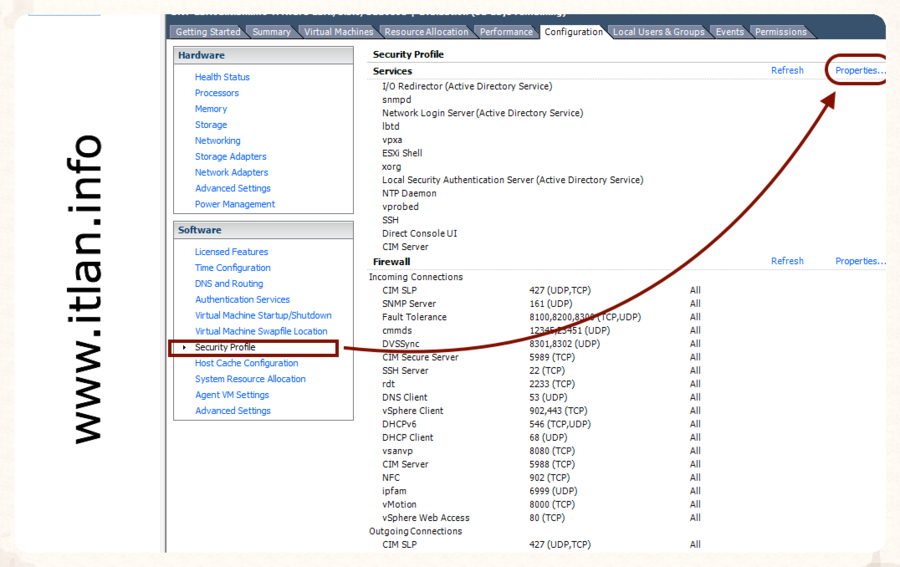The image size is (900, 567).
Task: Click Refresh link for Services
Action: pos(787,71)
